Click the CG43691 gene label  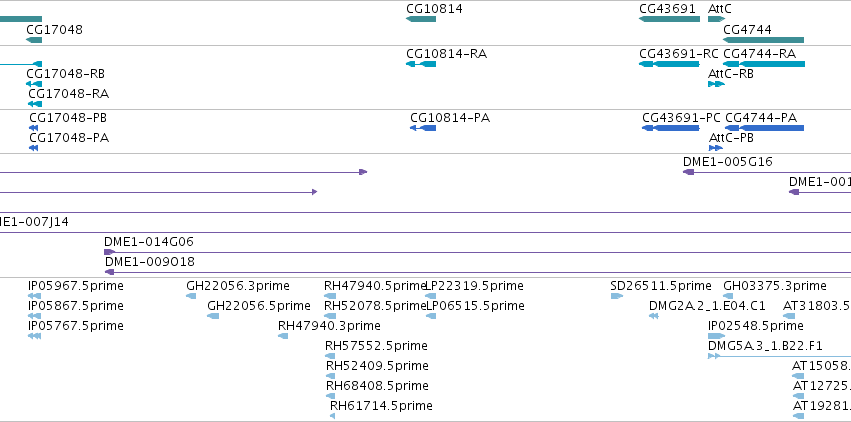667,9
